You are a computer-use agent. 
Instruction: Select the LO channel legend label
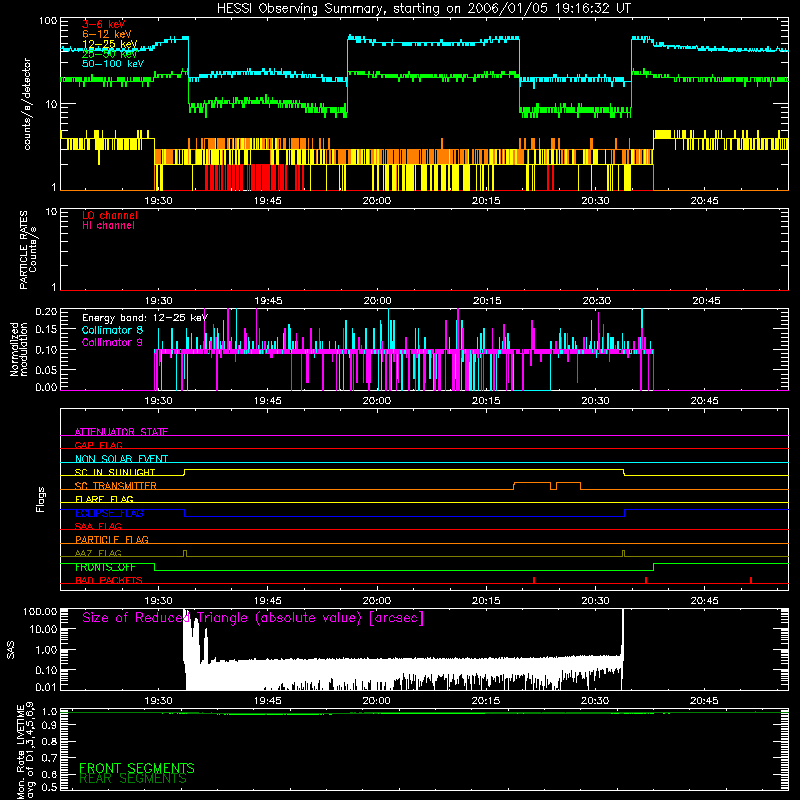pyautogui.click(x=110, y=215)
